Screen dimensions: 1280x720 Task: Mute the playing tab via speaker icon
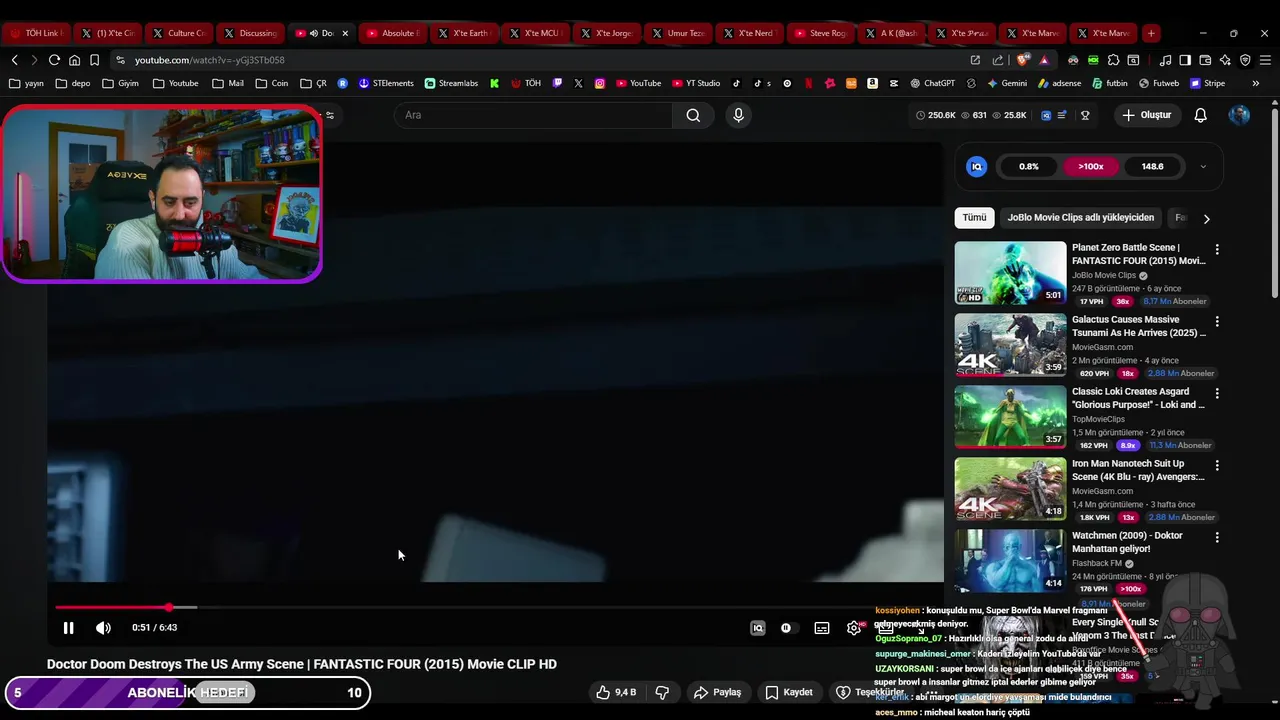tap(314, 33)
